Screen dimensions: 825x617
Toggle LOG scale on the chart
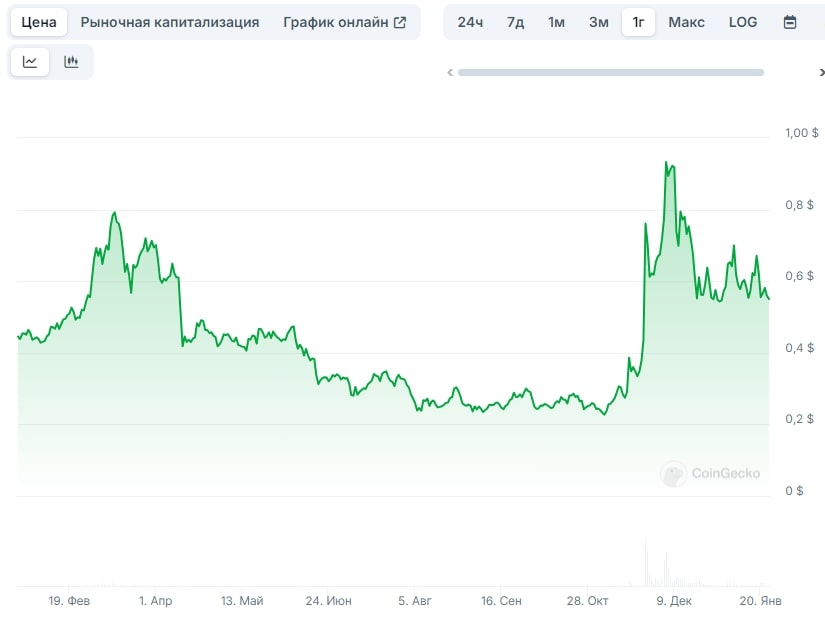[x=742, y=22]
